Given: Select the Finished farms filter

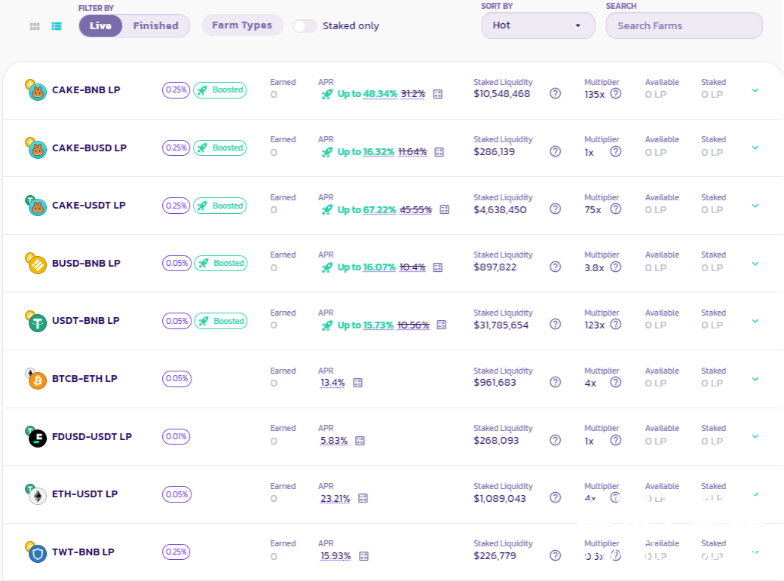Looking at the screenshot, I should click(x=155, y=26).
